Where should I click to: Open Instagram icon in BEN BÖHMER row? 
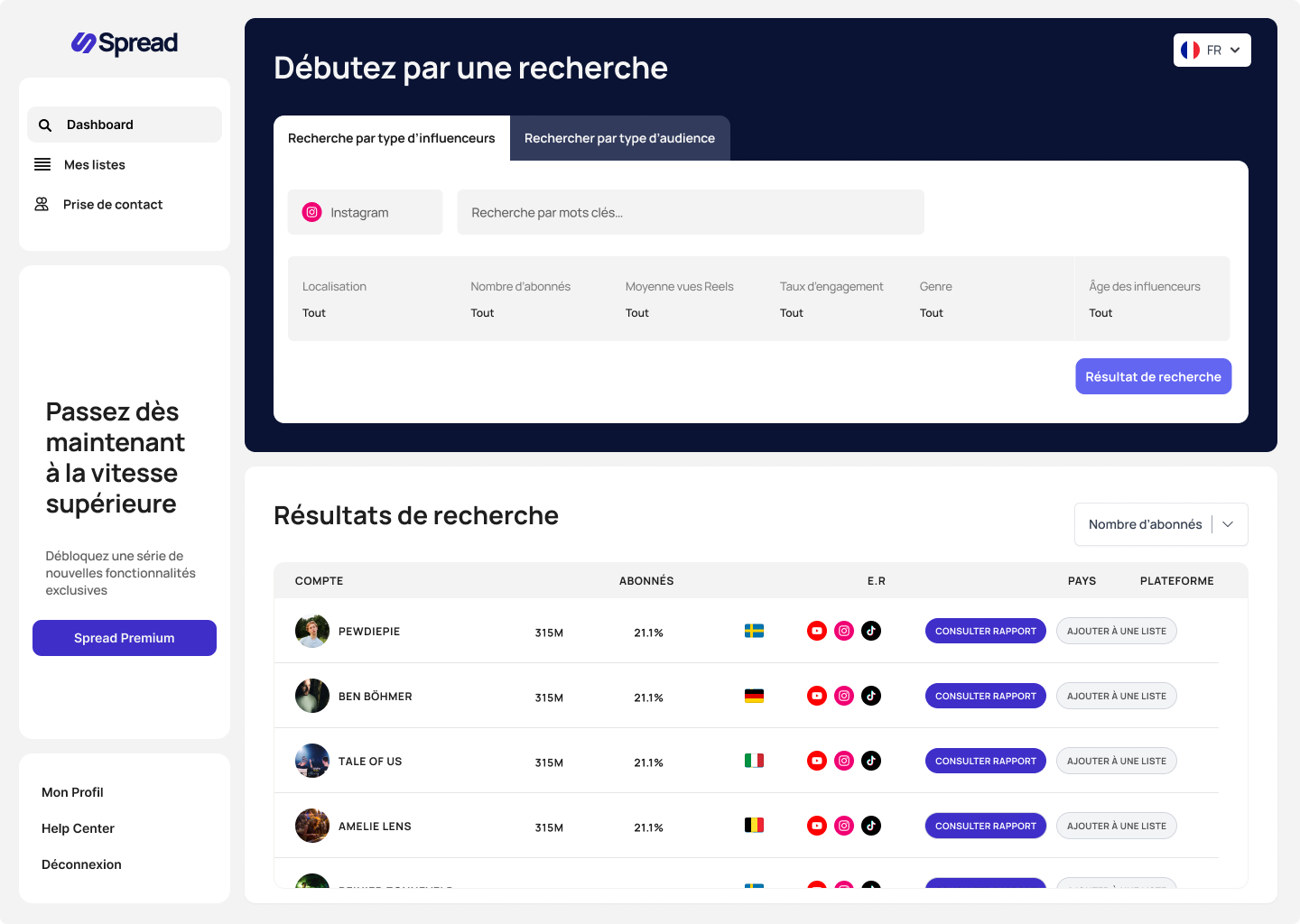point(844,696)
